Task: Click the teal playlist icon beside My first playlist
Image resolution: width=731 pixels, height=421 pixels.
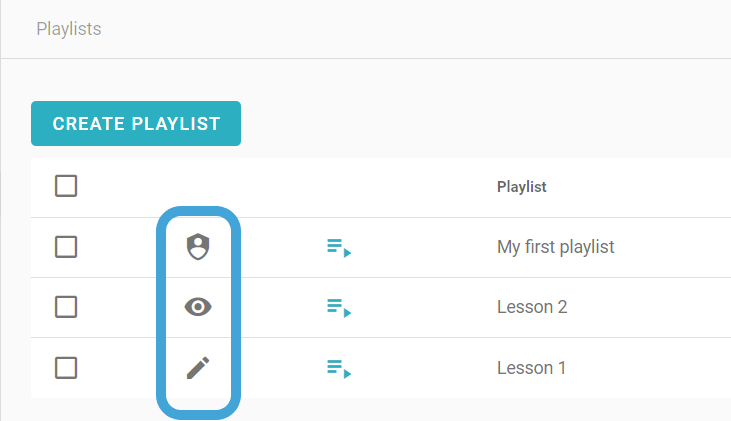Action: click(339, 248)
